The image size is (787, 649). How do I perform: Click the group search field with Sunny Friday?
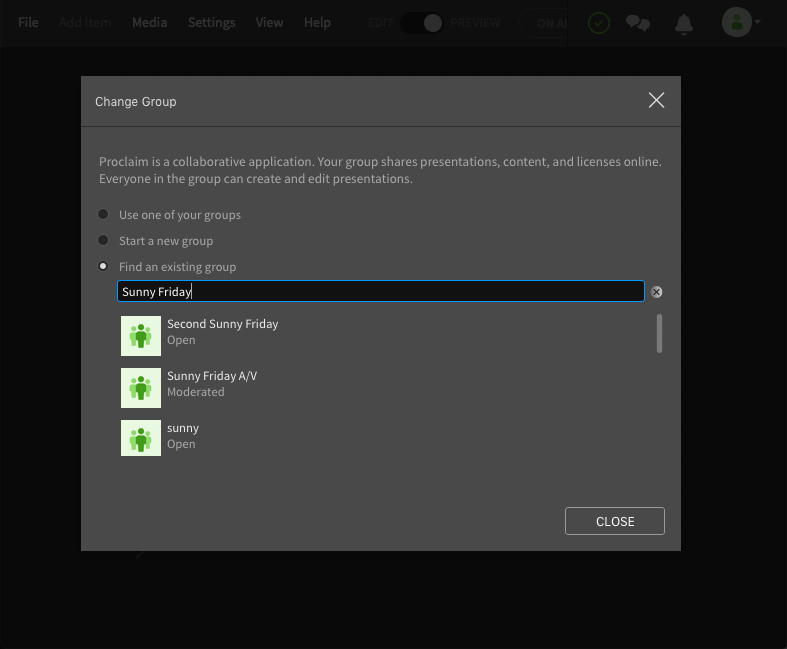point(380,291)
